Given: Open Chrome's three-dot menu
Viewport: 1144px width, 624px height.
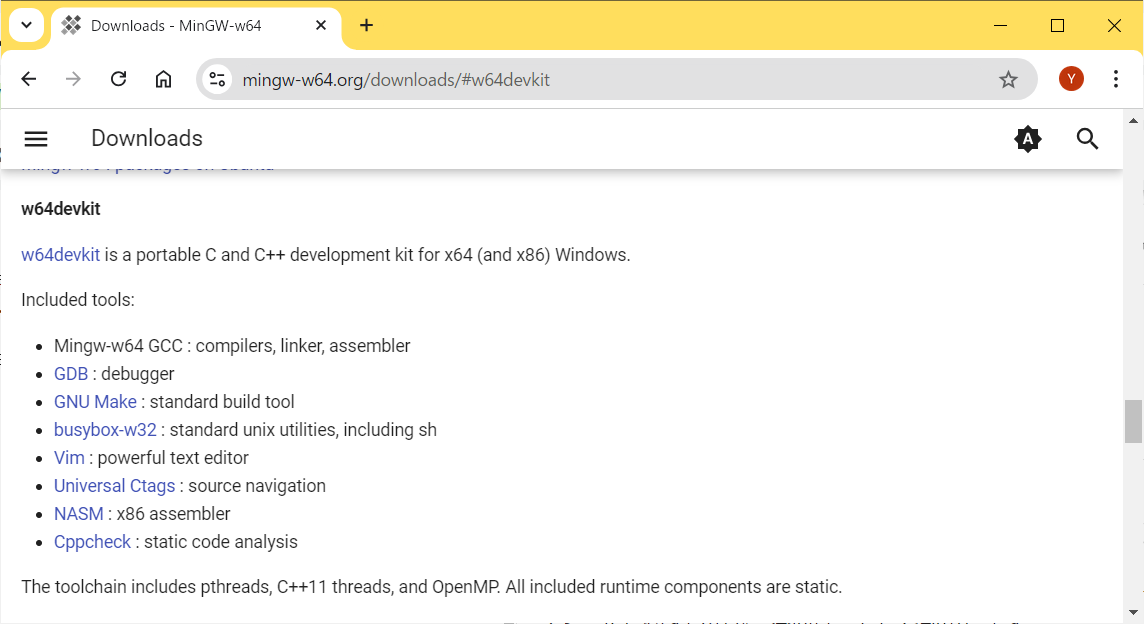Looking at the screenshot, I should [x=1116, y=80].
